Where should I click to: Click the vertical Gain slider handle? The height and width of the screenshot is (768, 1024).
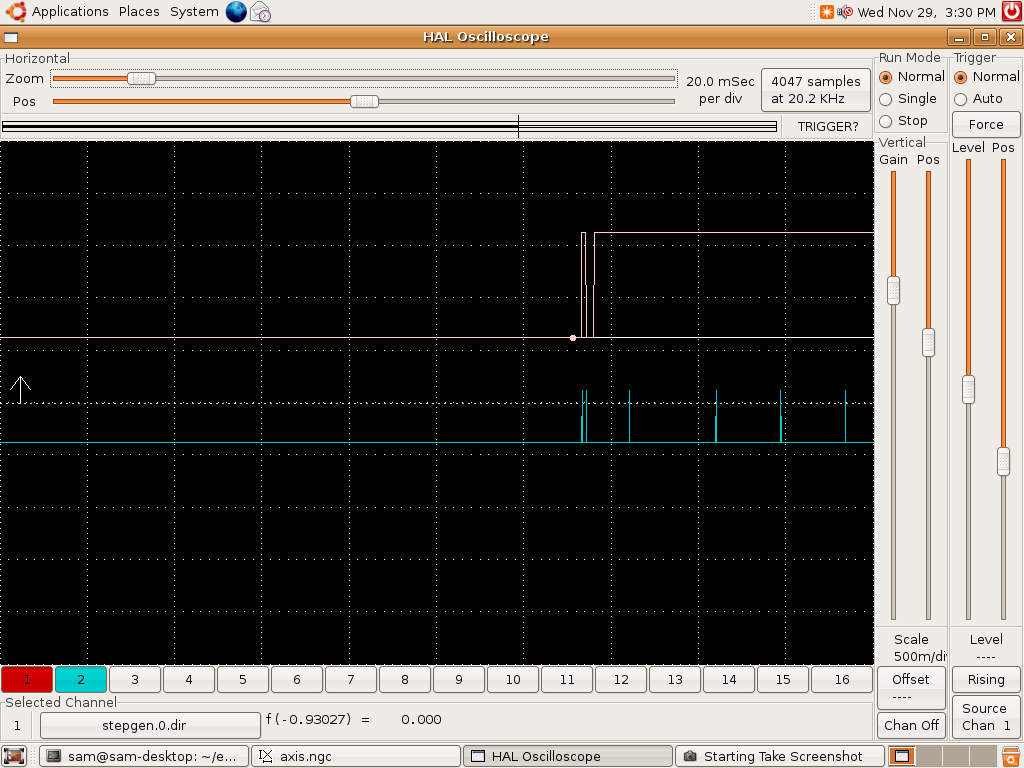[x=893, y=290]
